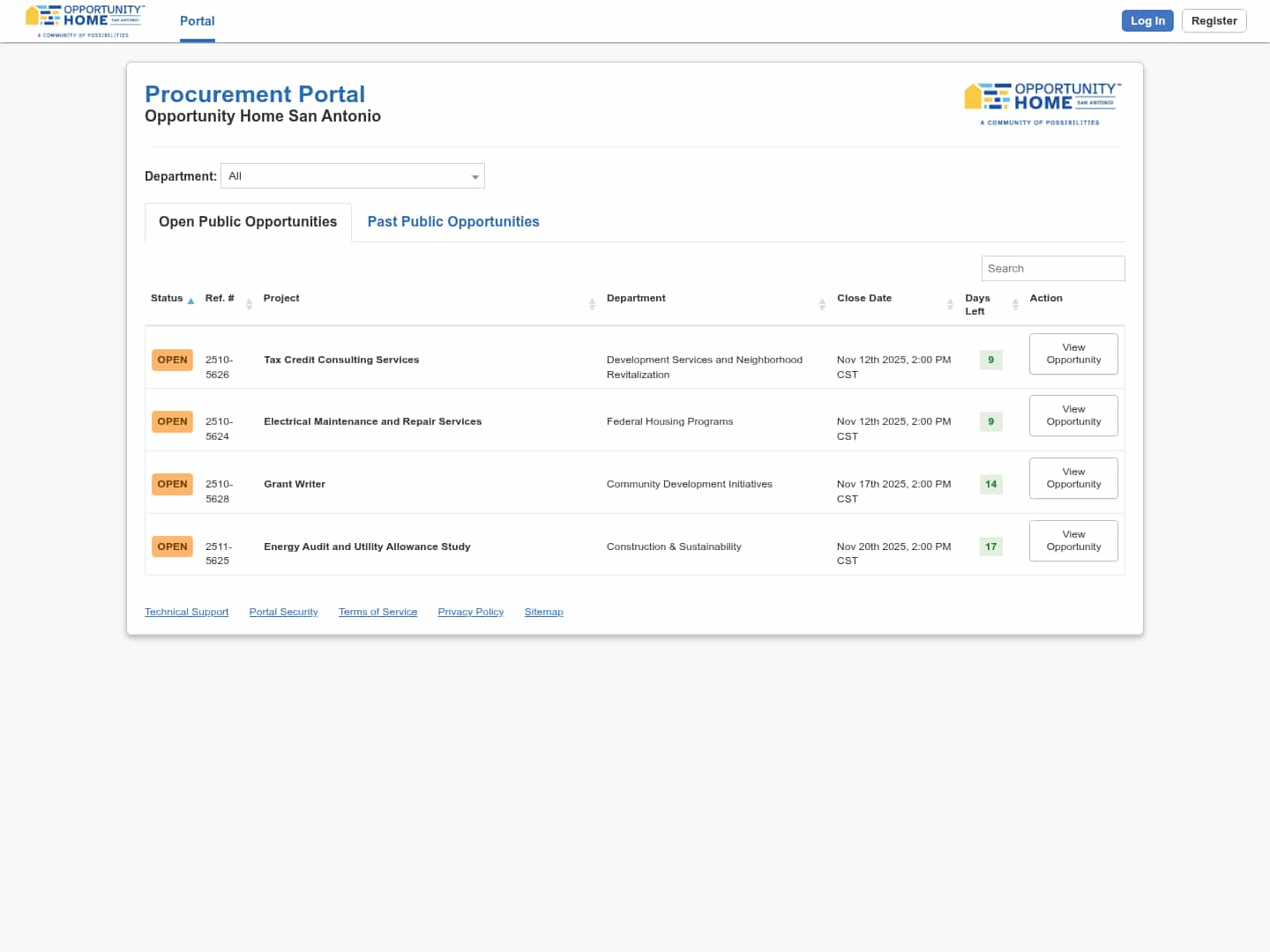Focus the Search input field

1052,269
